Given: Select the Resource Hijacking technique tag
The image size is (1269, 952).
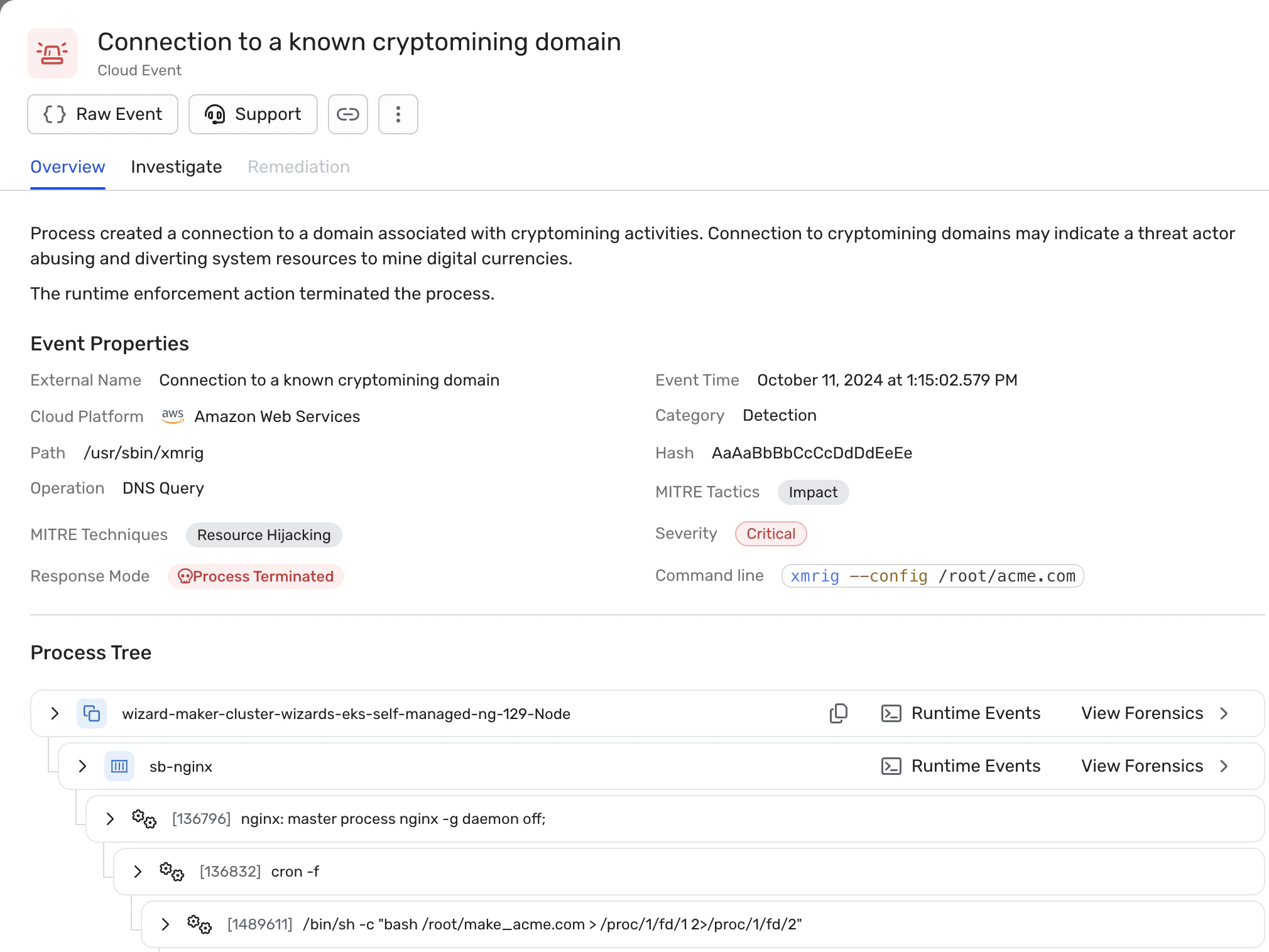Looking at the screenshot, I should (264, 535).
